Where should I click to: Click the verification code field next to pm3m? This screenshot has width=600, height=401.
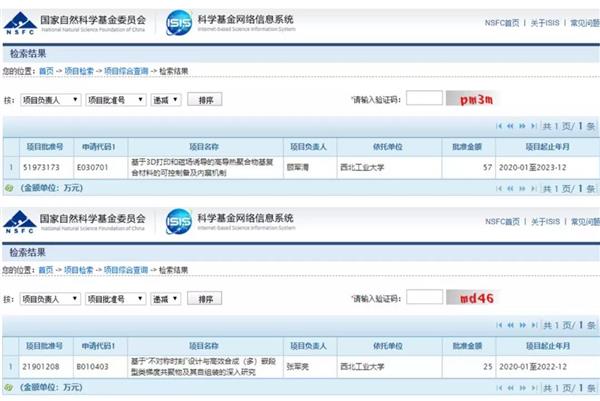423,99
